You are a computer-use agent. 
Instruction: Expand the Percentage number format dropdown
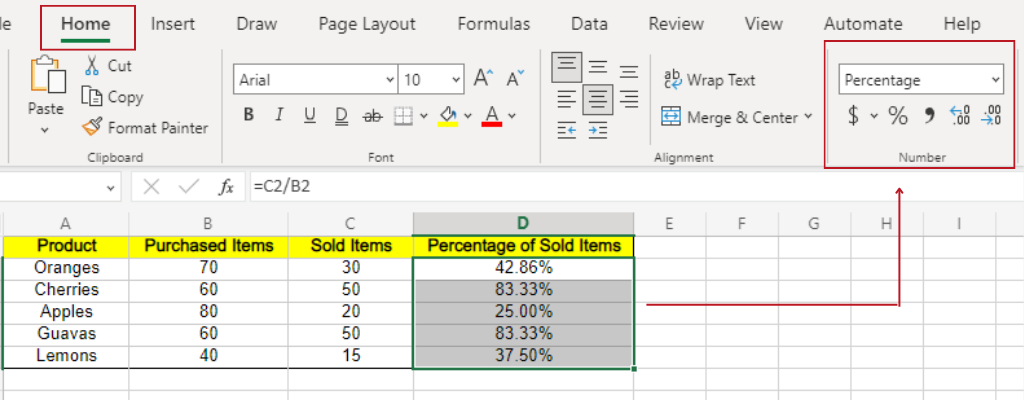point(995,80)
